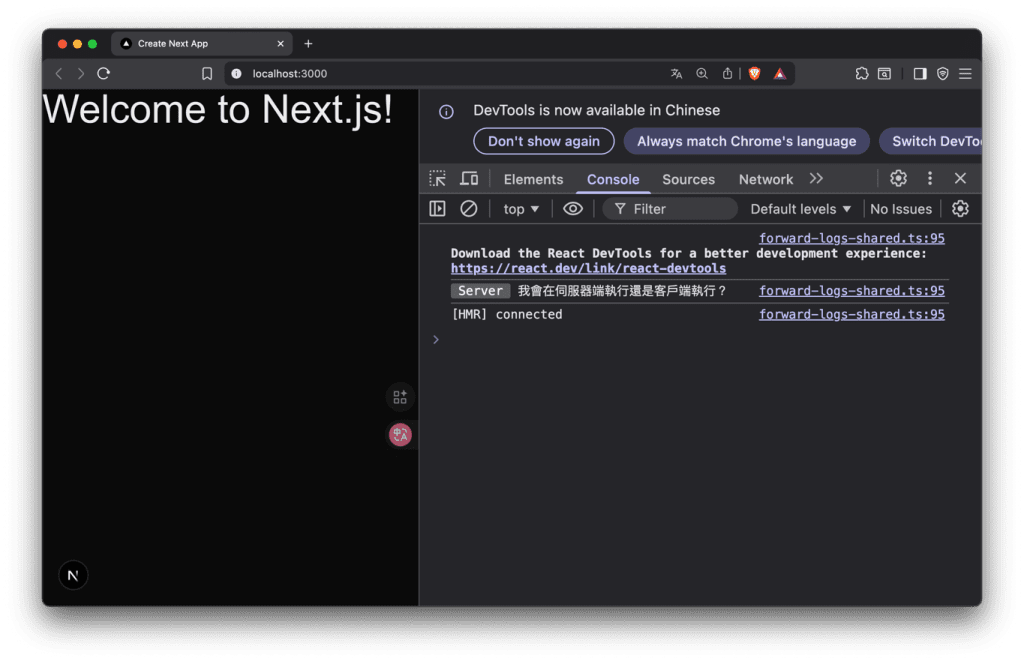Image resolution: width=1024 pixels, height=662 pixels.
Task: Click the Brave Shields lion icon
Action: coord(755,73)
